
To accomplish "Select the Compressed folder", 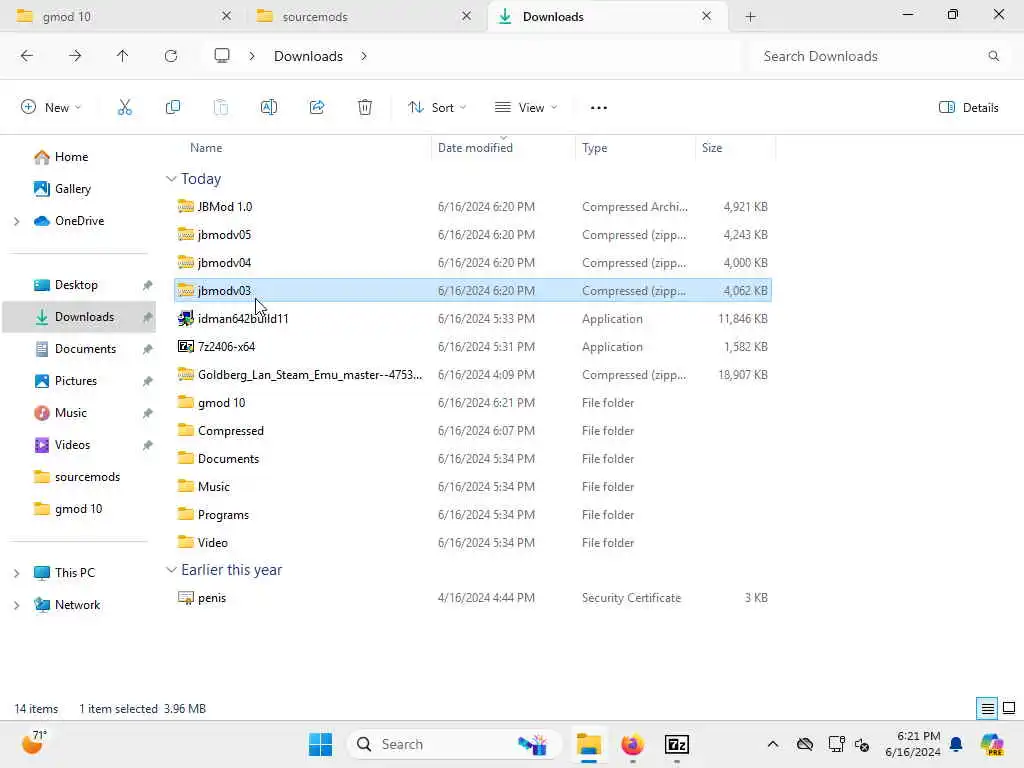I will tap(473, 431).
